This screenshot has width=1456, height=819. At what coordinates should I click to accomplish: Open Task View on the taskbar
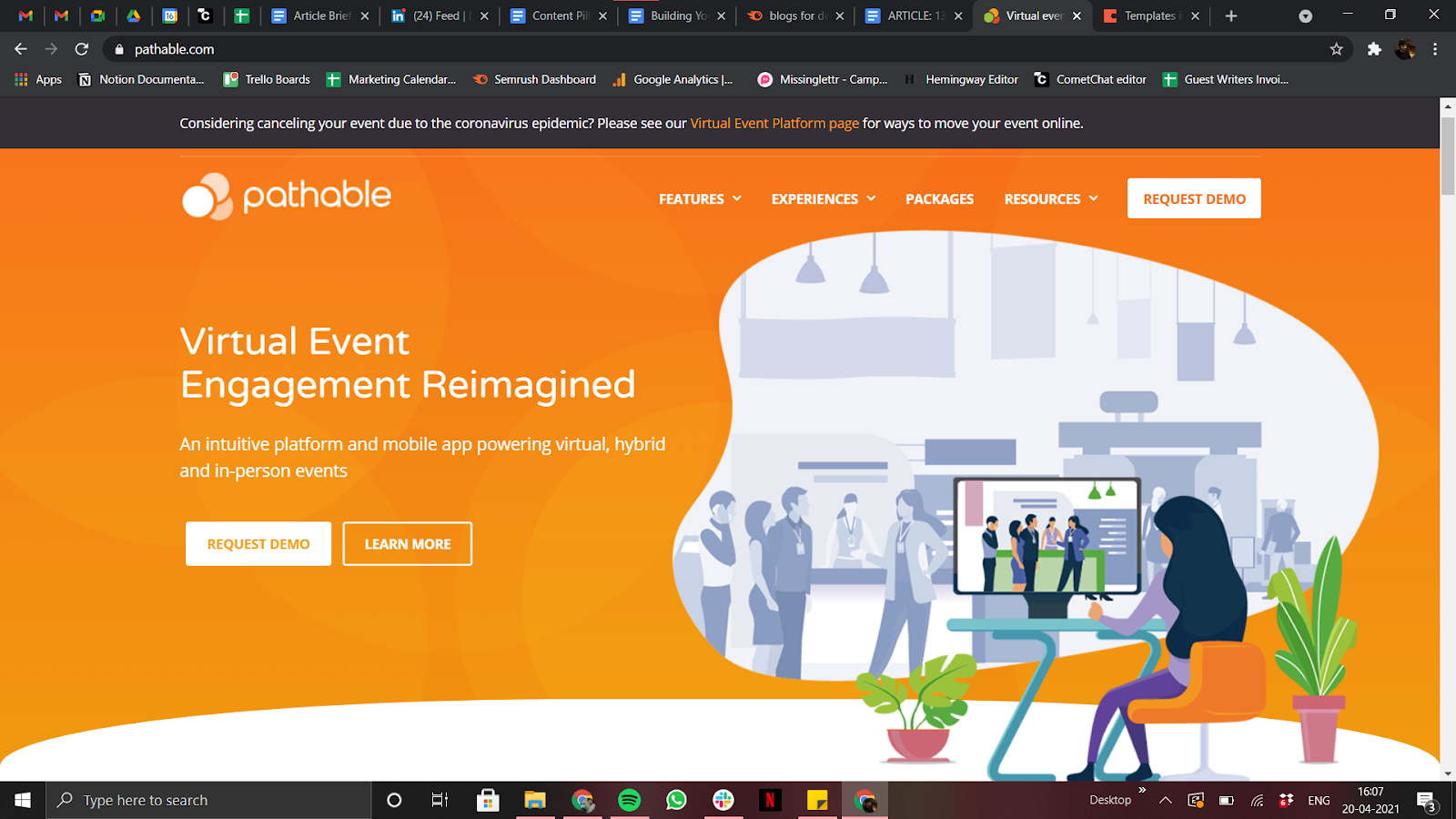click(440, 800)
